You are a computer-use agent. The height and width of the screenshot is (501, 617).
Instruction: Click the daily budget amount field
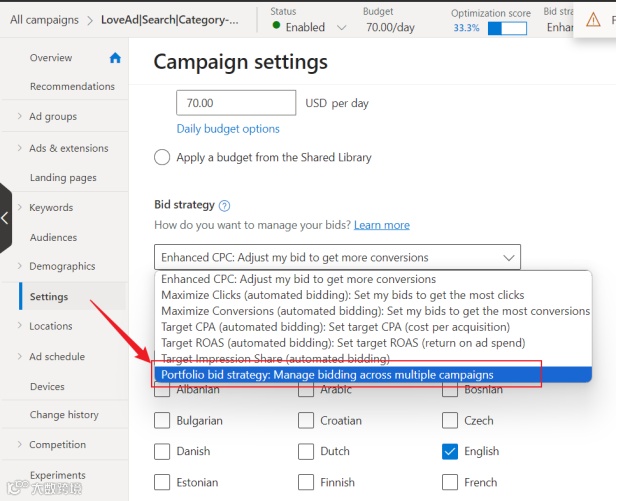tap(236, 102)
